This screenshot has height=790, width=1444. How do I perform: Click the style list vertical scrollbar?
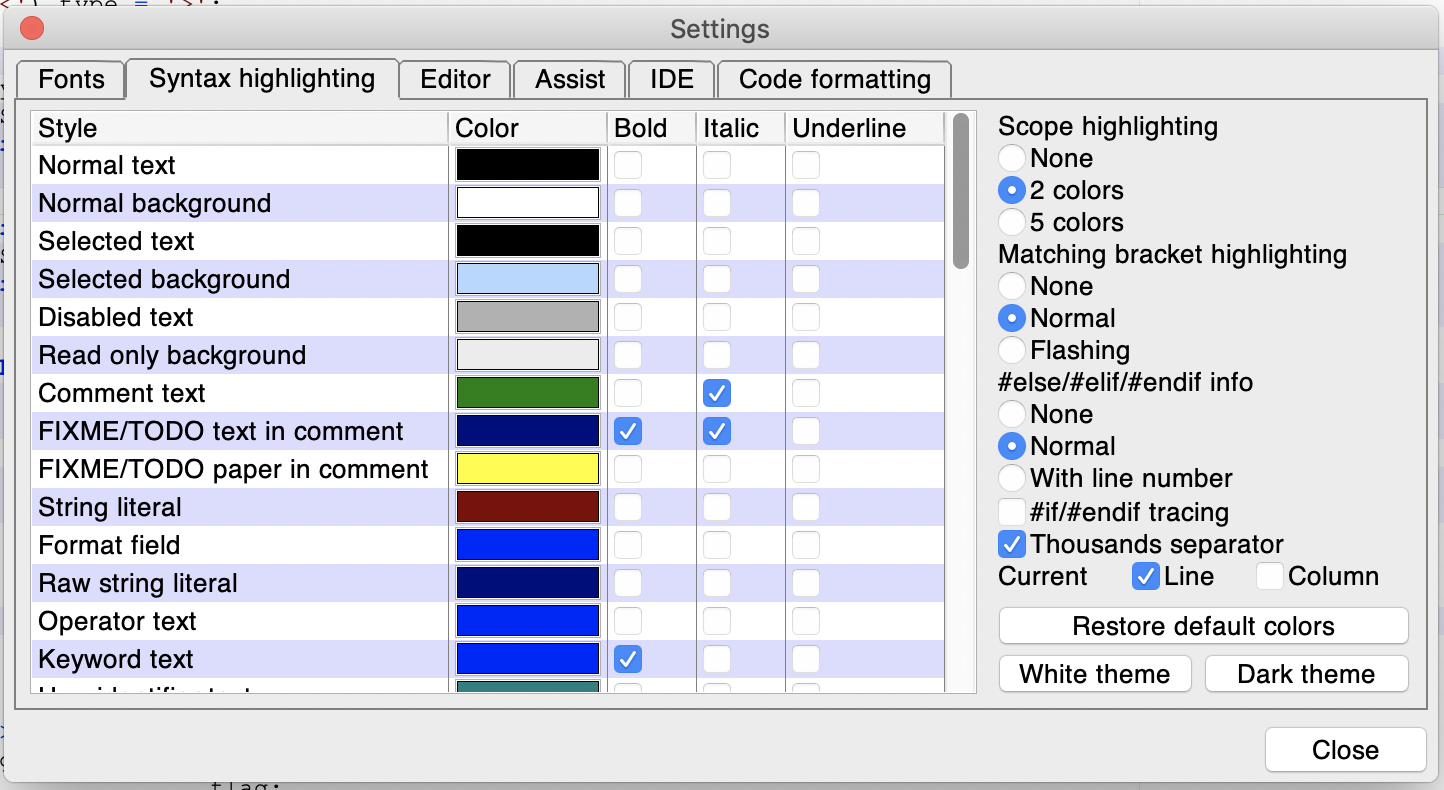(x=960, y=192)
